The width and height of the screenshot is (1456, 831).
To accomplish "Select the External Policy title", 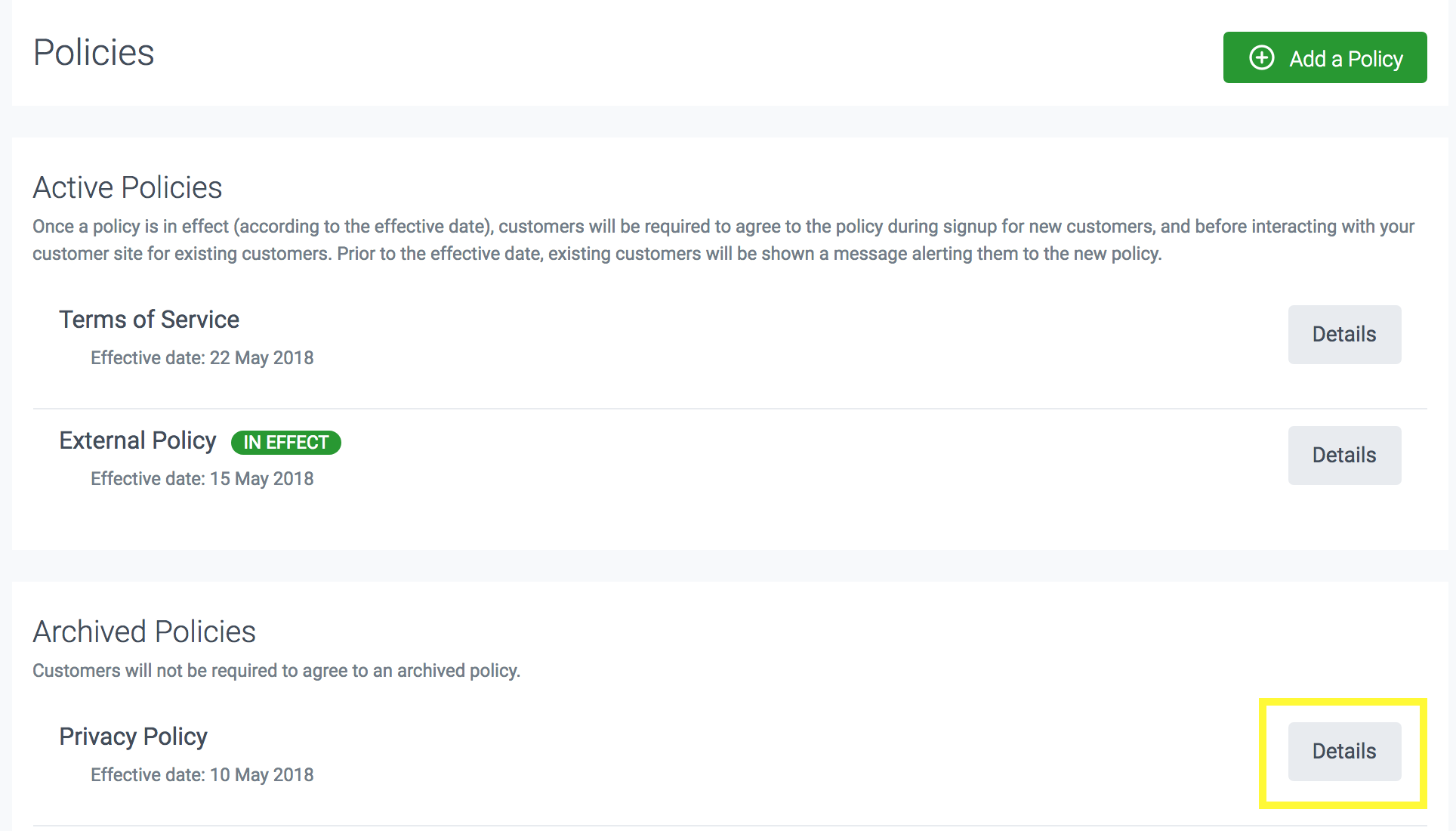I will tap(137, 440).
